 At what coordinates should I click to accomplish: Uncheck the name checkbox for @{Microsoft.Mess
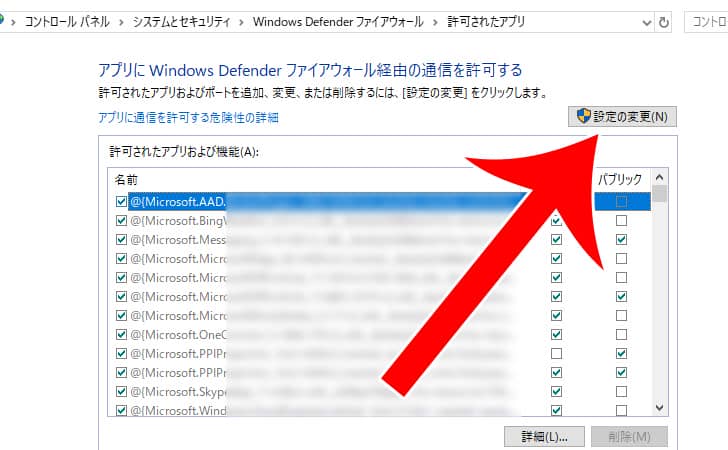coord(121,240)
